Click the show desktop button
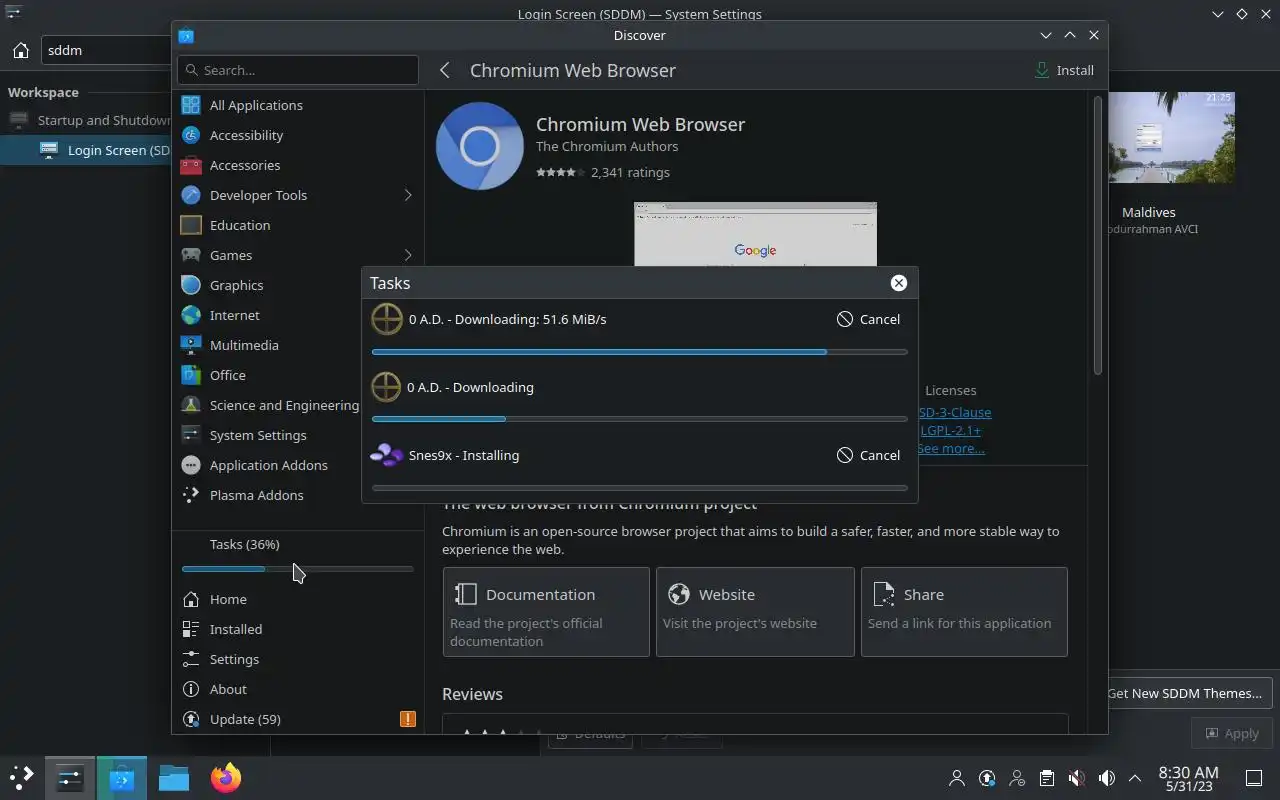This screenshot has height=800, width=1280. 1253,778
